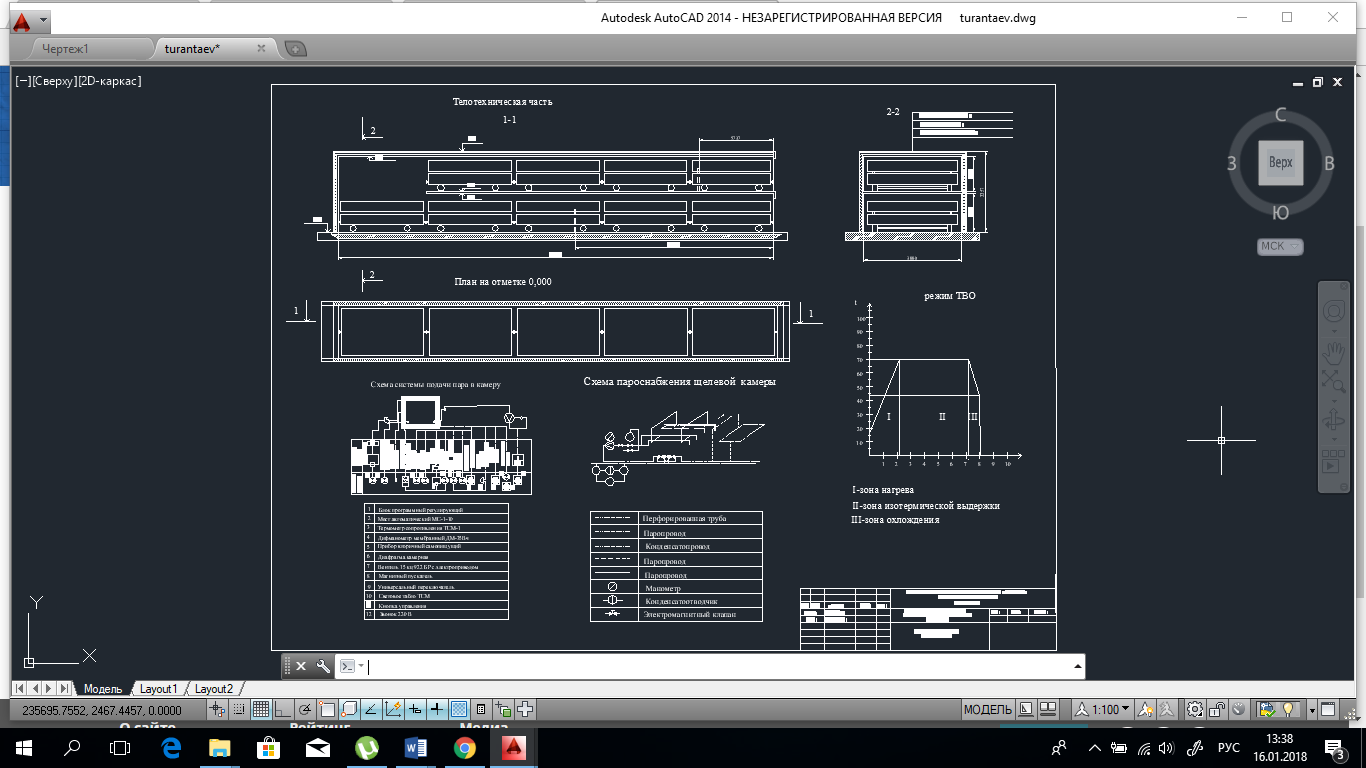Rotate view to north С on ViewCube
The image size is (1366, 768).
pos(1280,115)
